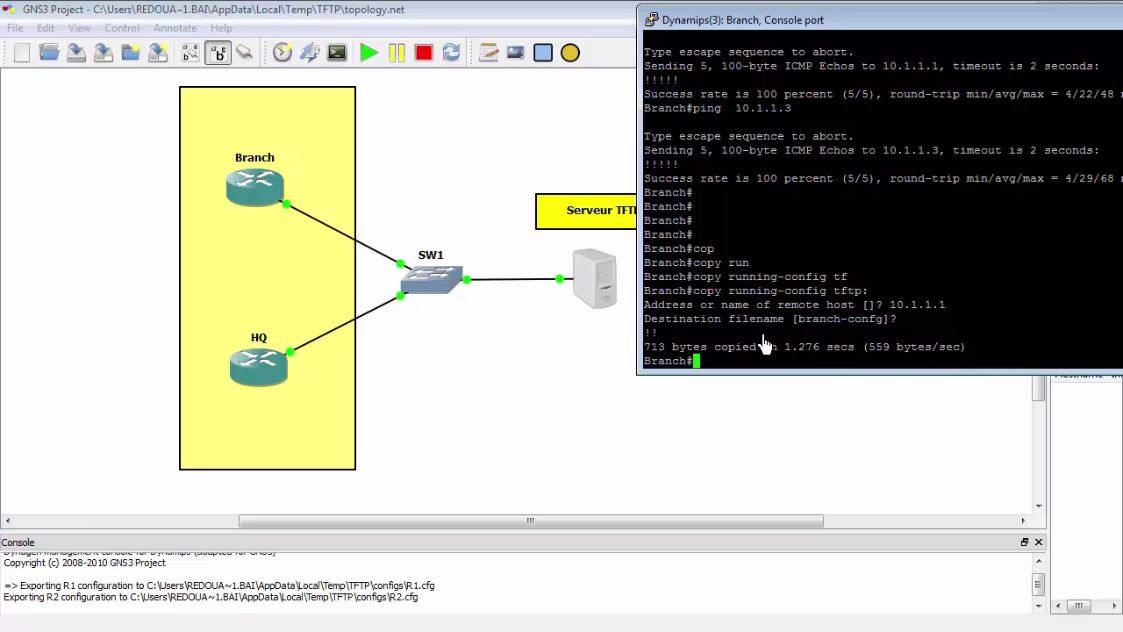Click the green link status dot by Branch router

pos(286,204)
